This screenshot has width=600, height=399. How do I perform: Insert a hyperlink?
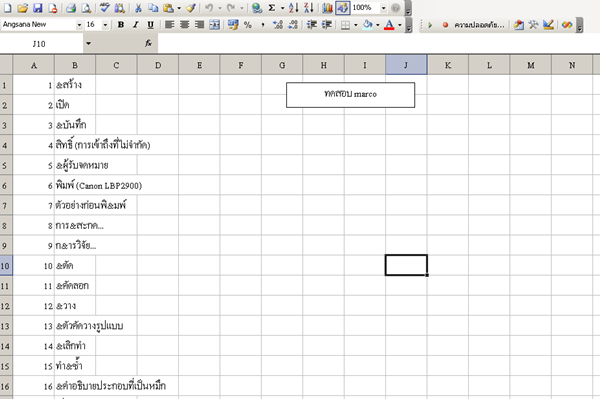pos(257,8)
